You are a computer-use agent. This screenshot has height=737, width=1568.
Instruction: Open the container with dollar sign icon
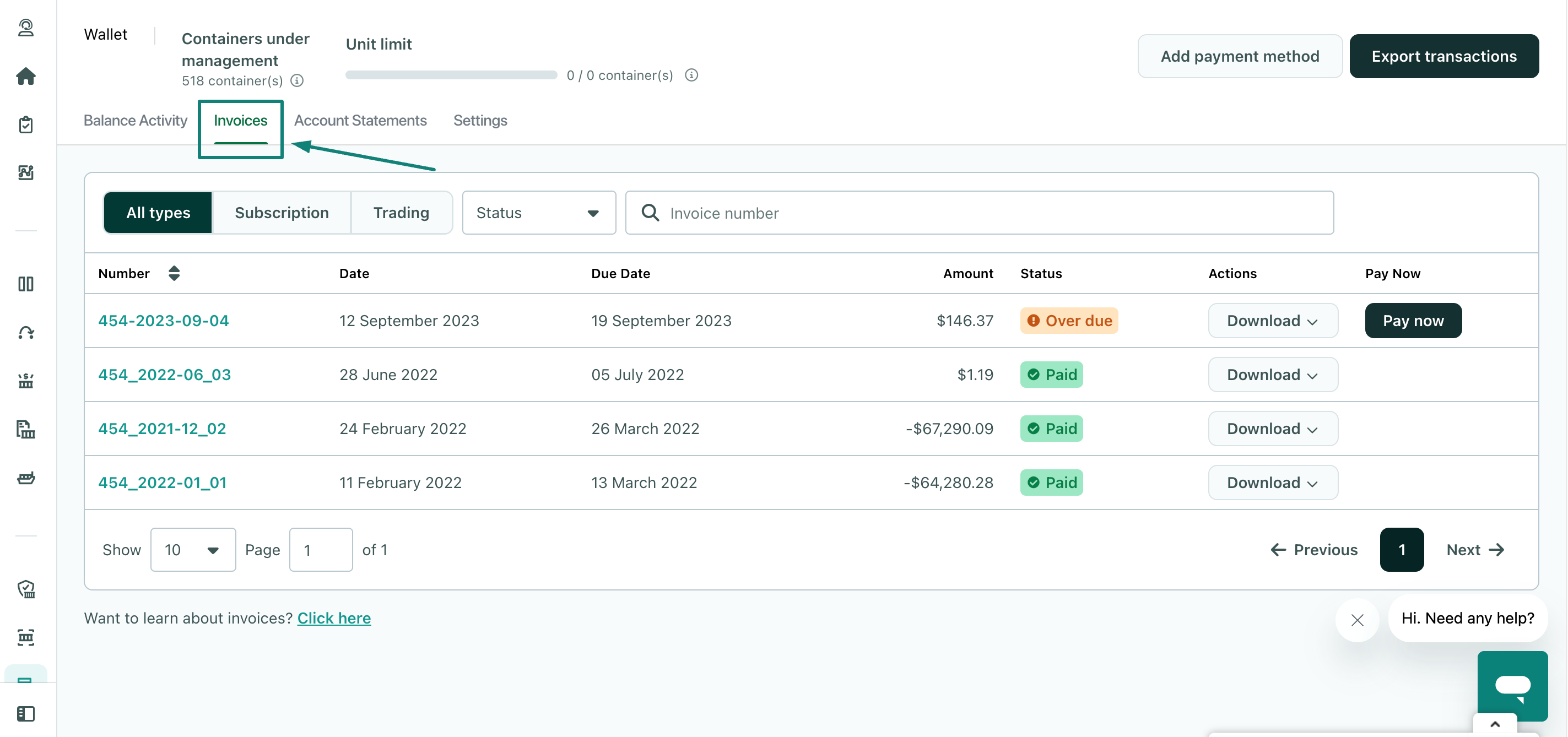pyautogui.click(x=25, y=381)
